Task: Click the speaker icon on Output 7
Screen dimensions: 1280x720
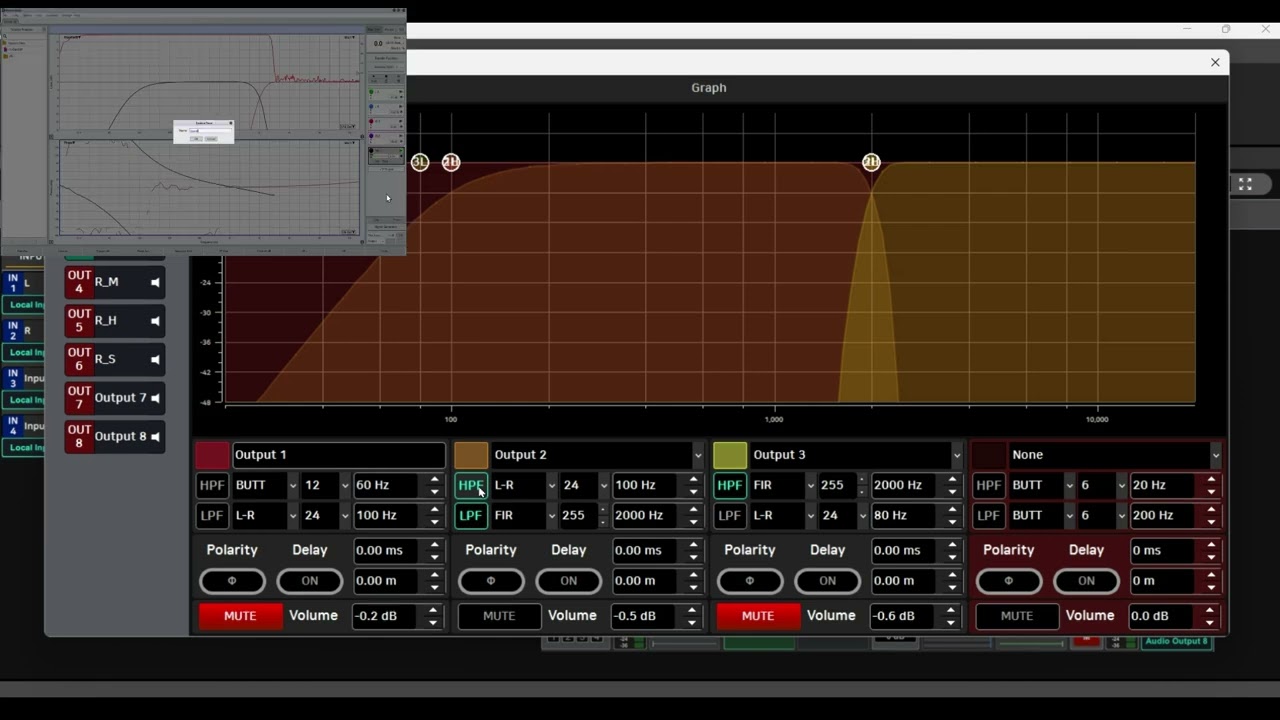Action: [155, 398]
